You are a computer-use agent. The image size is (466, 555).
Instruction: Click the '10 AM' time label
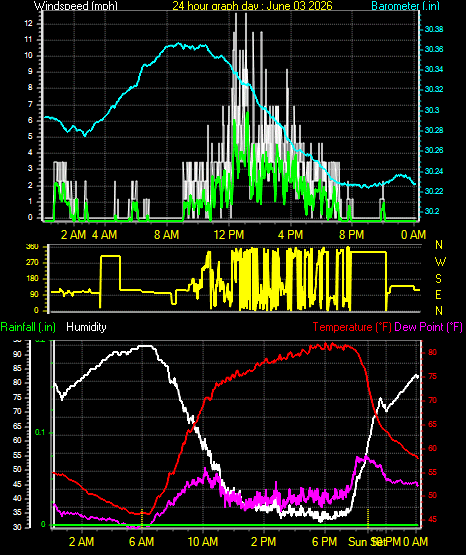point(203,542)
